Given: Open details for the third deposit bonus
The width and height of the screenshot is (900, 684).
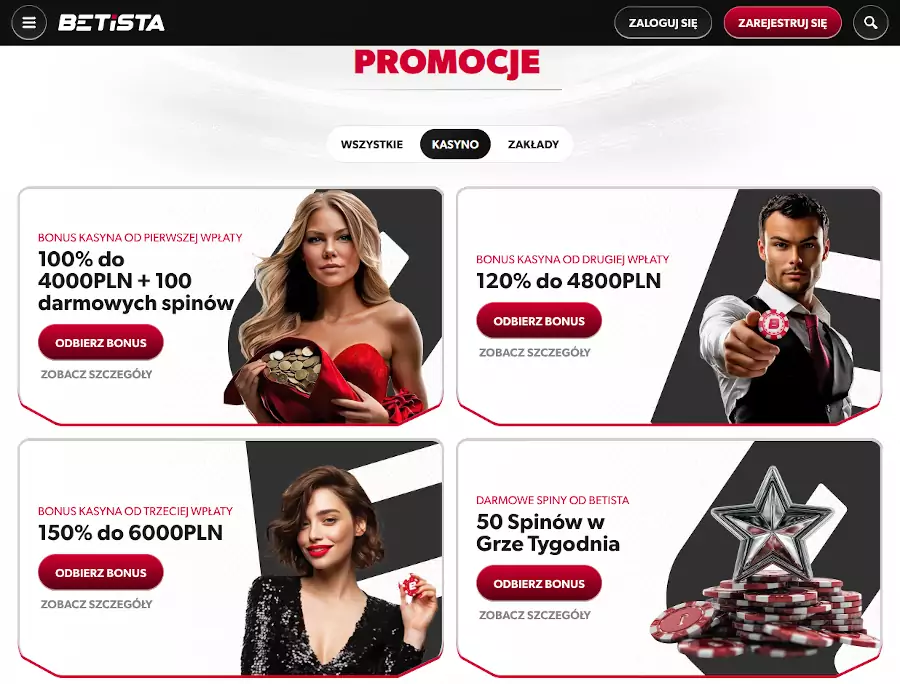Looking at the screenshot, I should coord(96,604).
